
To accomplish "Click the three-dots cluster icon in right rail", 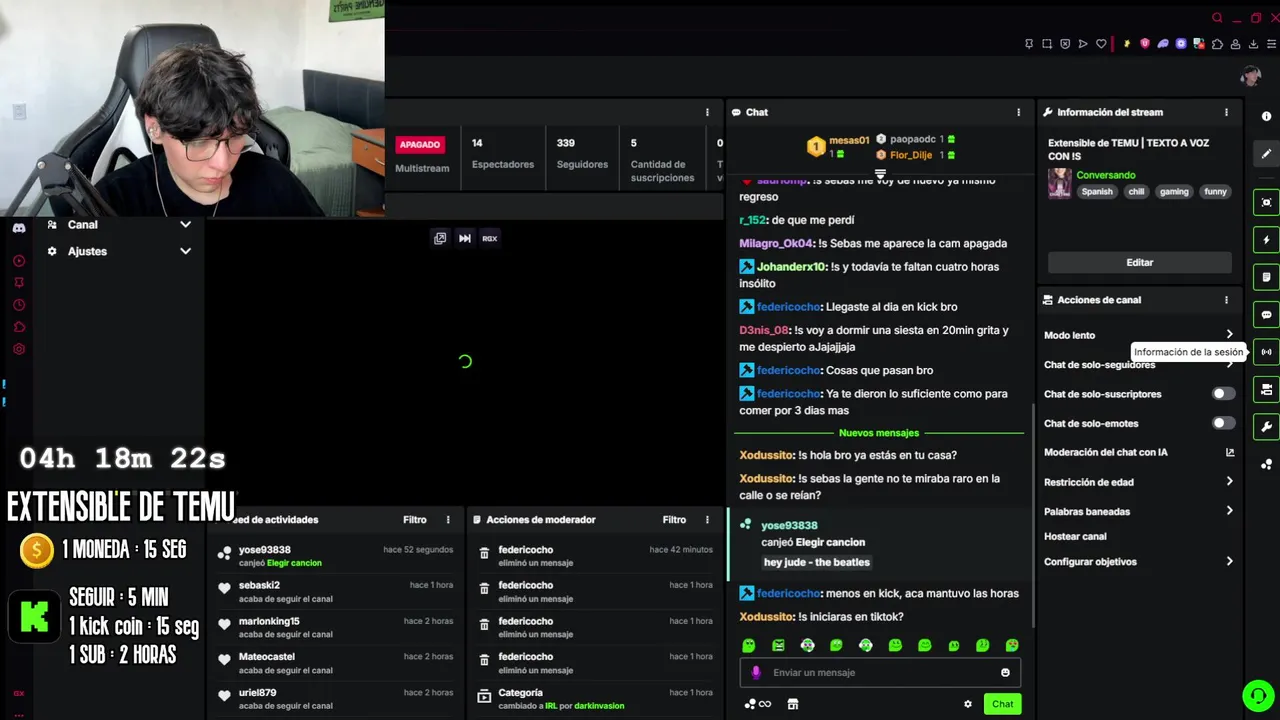I will [1266, 464].
